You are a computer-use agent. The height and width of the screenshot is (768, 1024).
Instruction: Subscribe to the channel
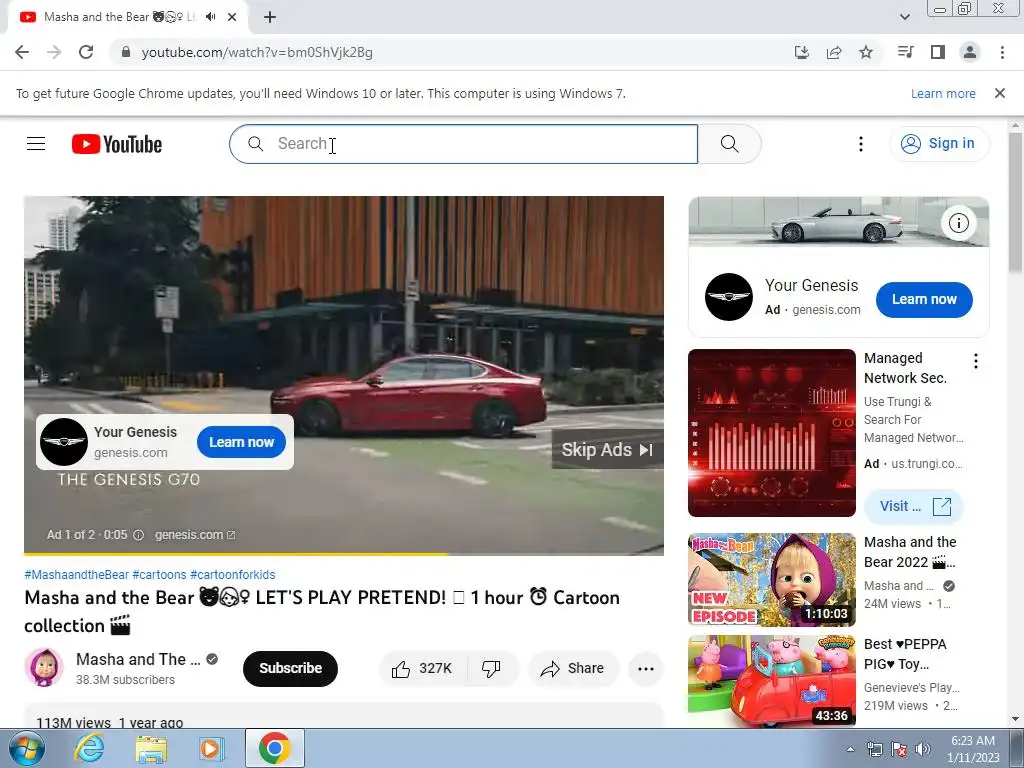coord(290,669)
